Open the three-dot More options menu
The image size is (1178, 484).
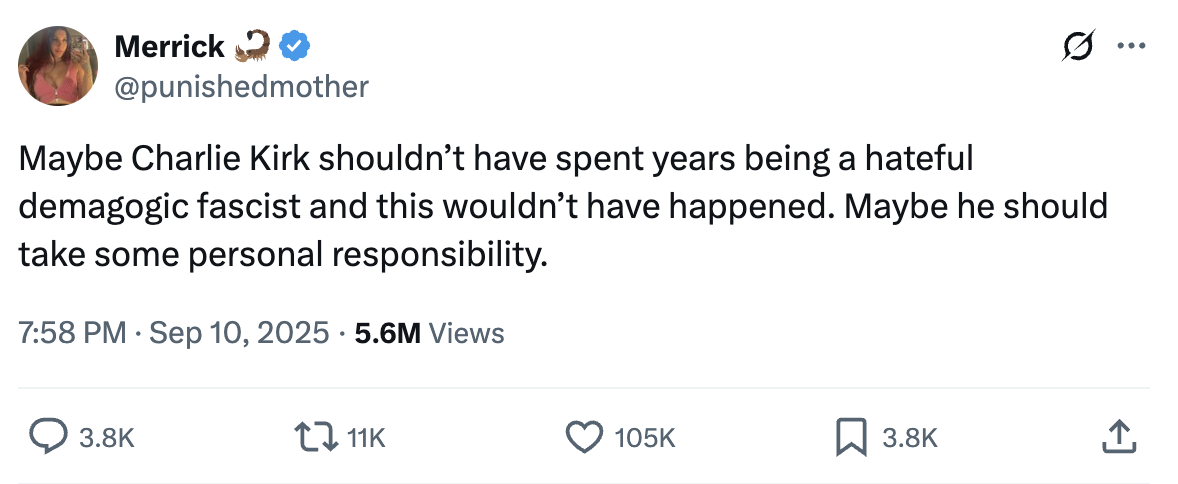[1130, 46]
